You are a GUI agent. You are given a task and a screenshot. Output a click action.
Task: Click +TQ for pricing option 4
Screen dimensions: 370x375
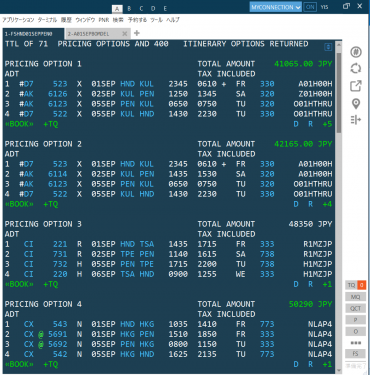coord(51,364)
